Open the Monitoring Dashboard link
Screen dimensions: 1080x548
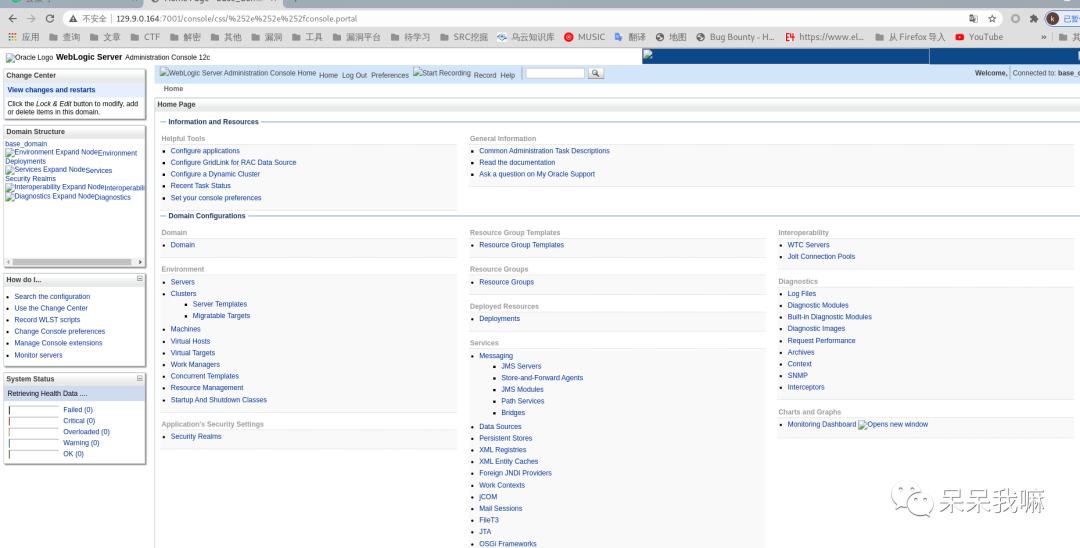point(822,425)
